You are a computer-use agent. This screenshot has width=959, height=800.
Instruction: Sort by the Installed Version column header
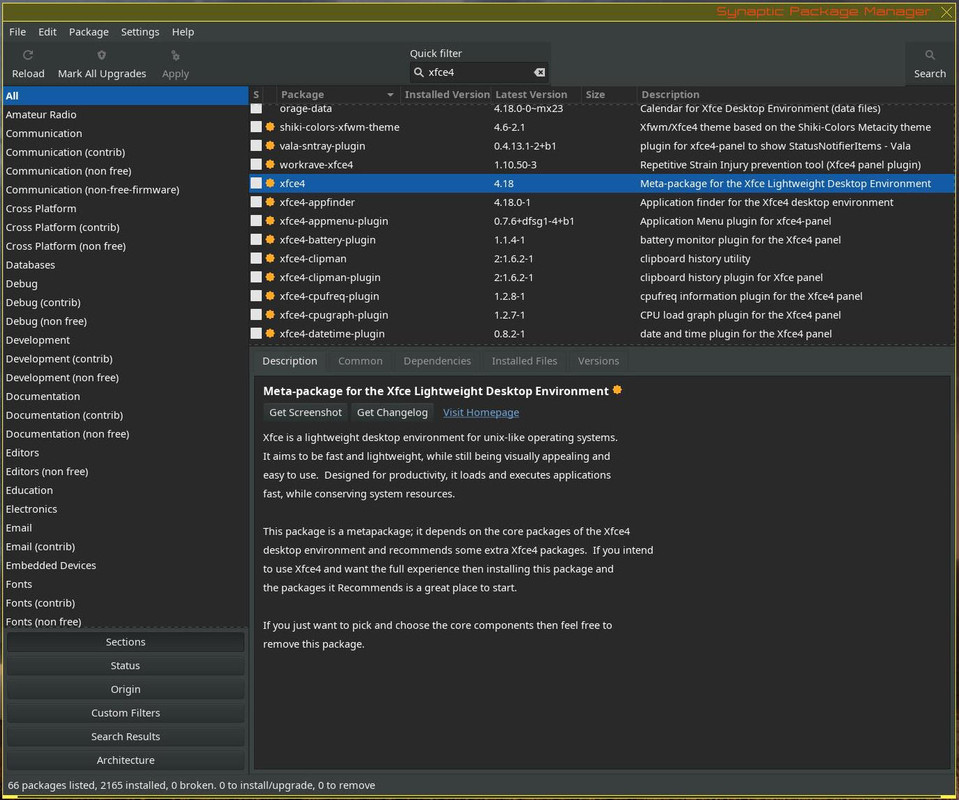(x=446, y=94)
